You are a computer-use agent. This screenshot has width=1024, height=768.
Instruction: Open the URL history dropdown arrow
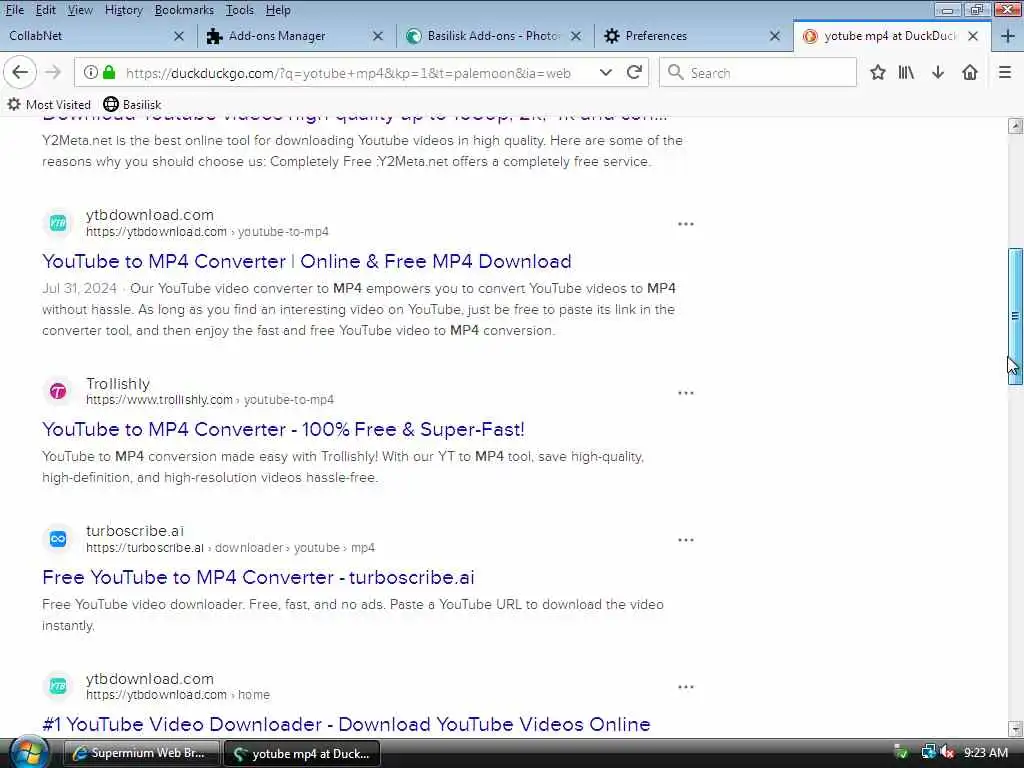[605, 72]
